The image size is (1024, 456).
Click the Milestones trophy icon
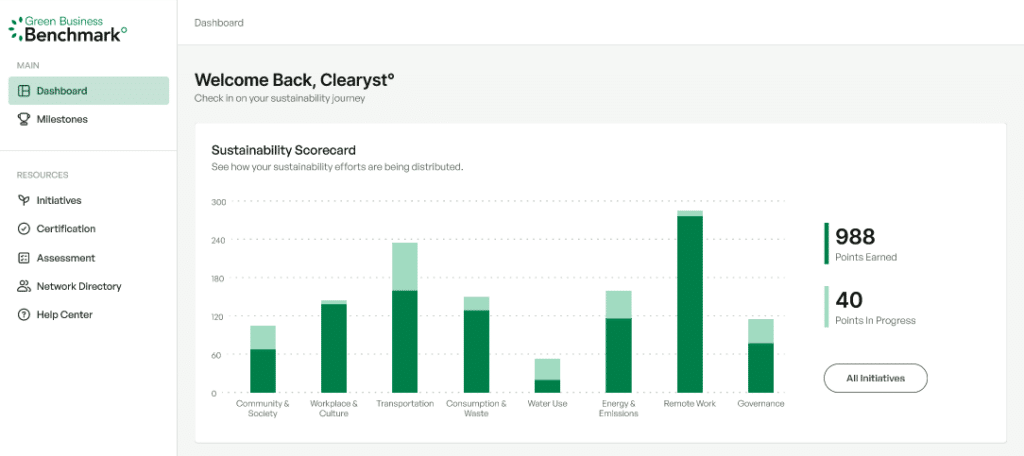point(24,119)
